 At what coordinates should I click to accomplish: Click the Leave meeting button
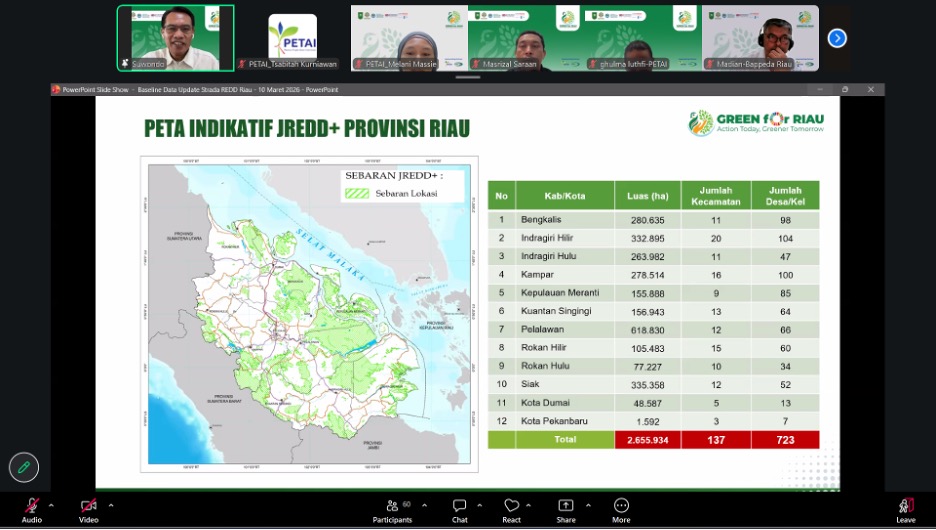click(x=905, y=506)
